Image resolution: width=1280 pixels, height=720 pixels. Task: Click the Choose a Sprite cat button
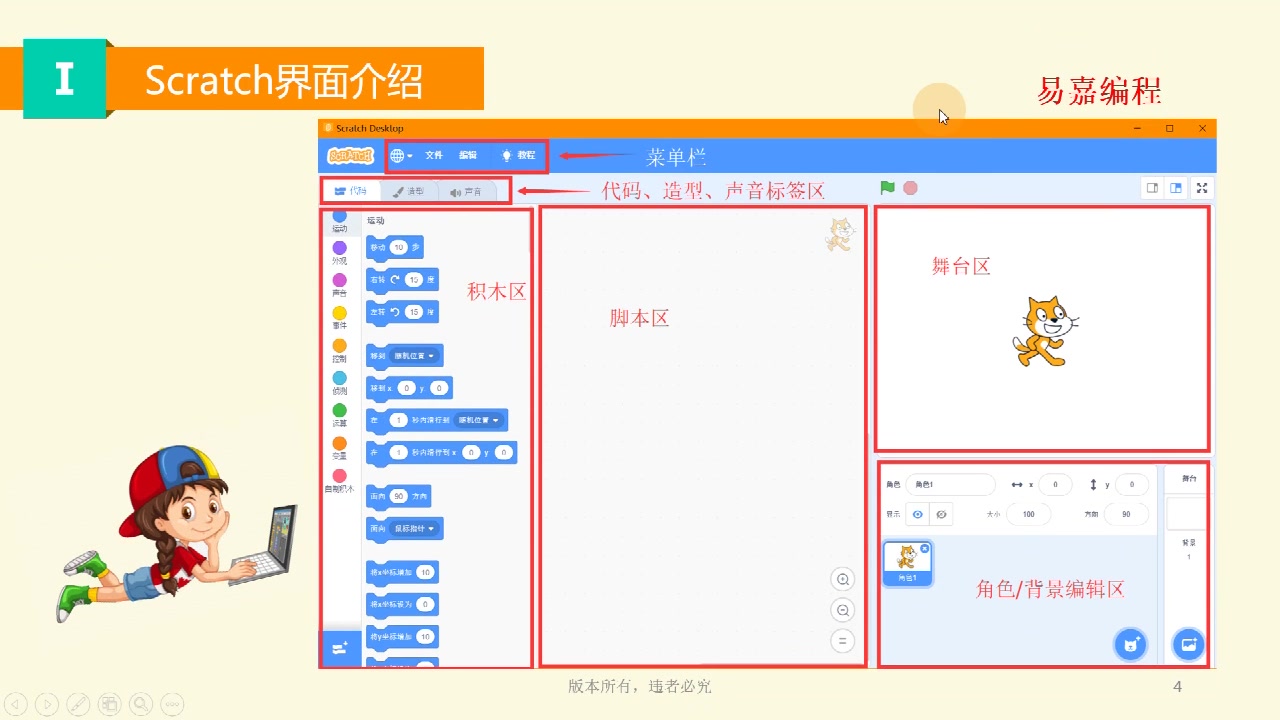click(x=1130, y=645)
